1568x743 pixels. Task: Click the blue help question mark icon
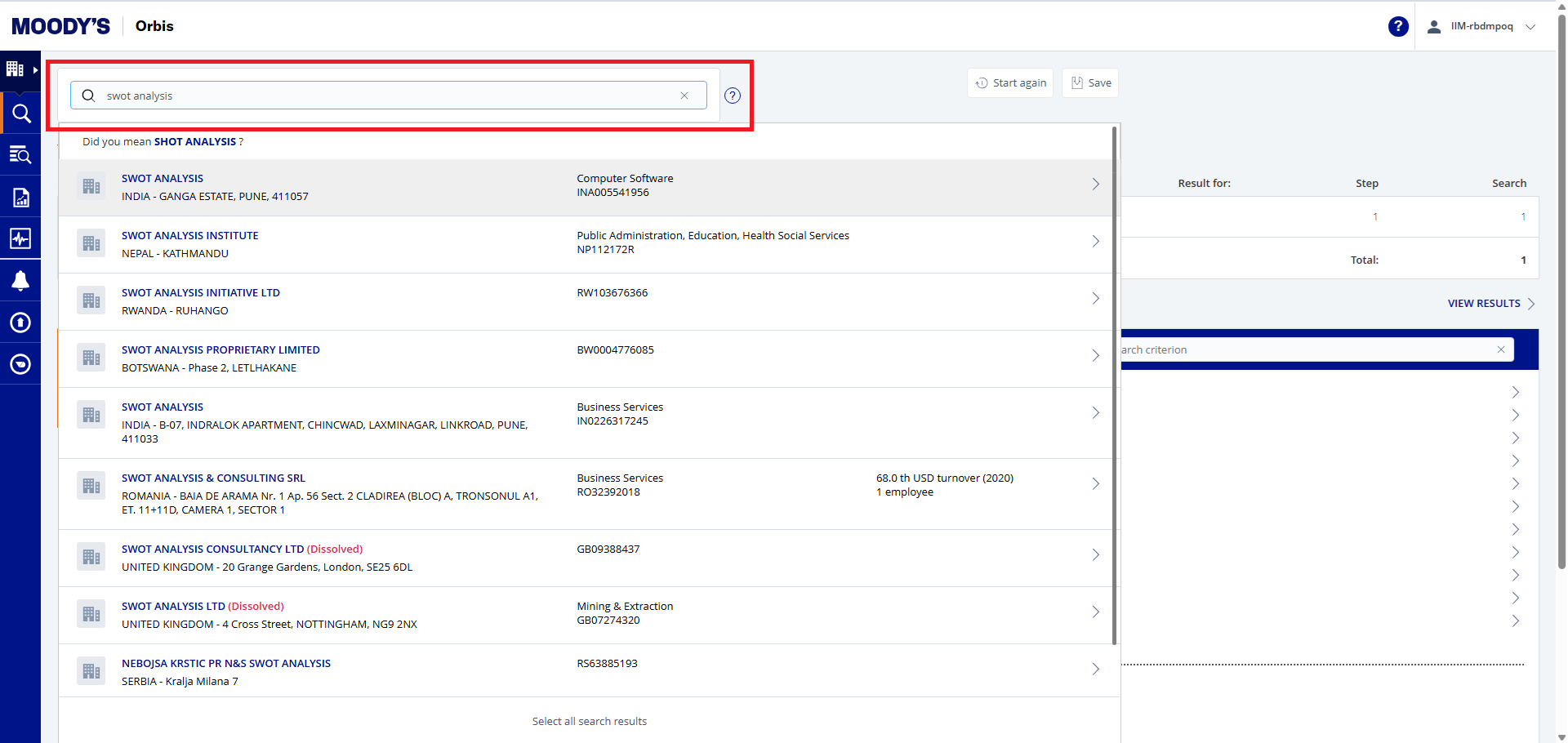click(1398, 26)
